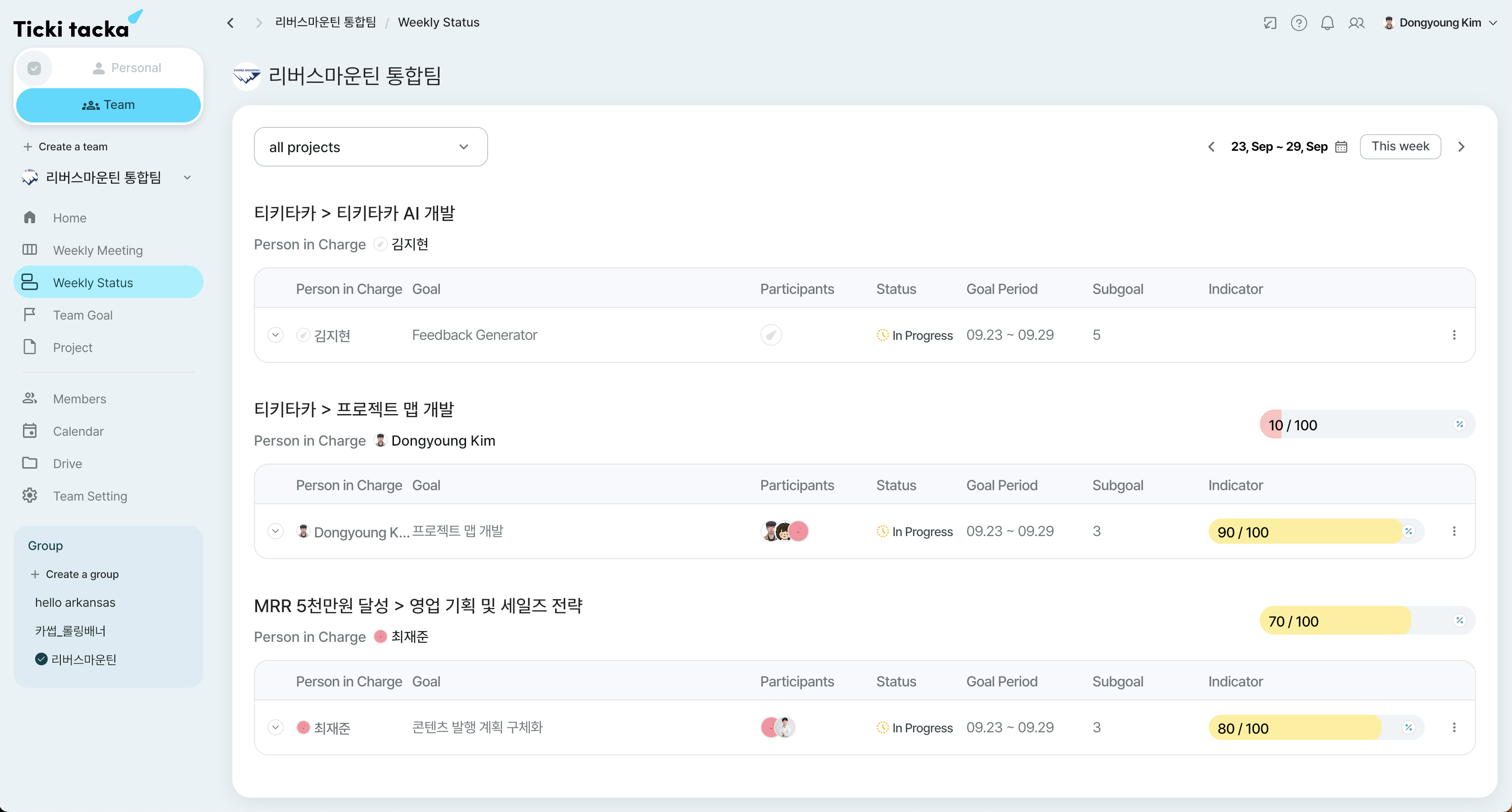Open the Dongyoung Kim account menu
The image size is (1512, 812).
coord(1440,23)
